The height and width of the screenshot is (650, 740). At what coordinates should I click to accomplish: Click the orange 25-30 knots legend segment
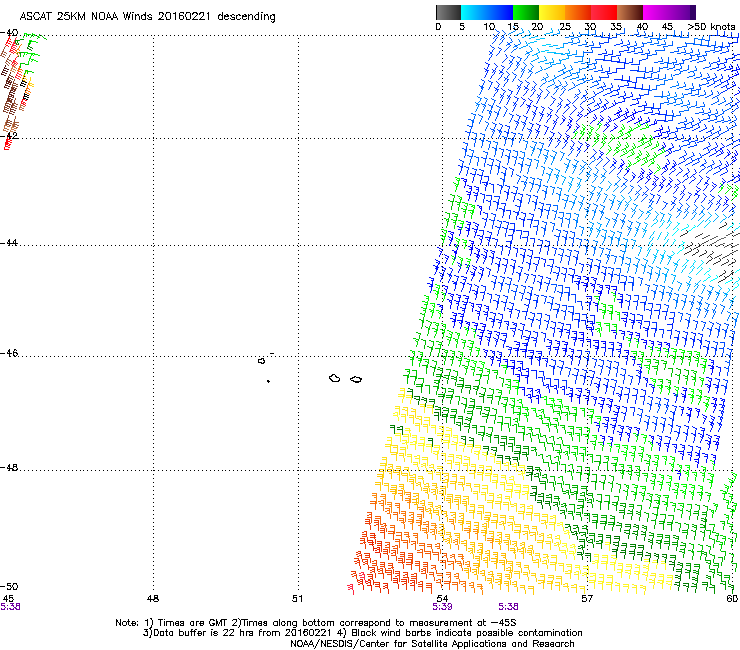tap(578, 12)
